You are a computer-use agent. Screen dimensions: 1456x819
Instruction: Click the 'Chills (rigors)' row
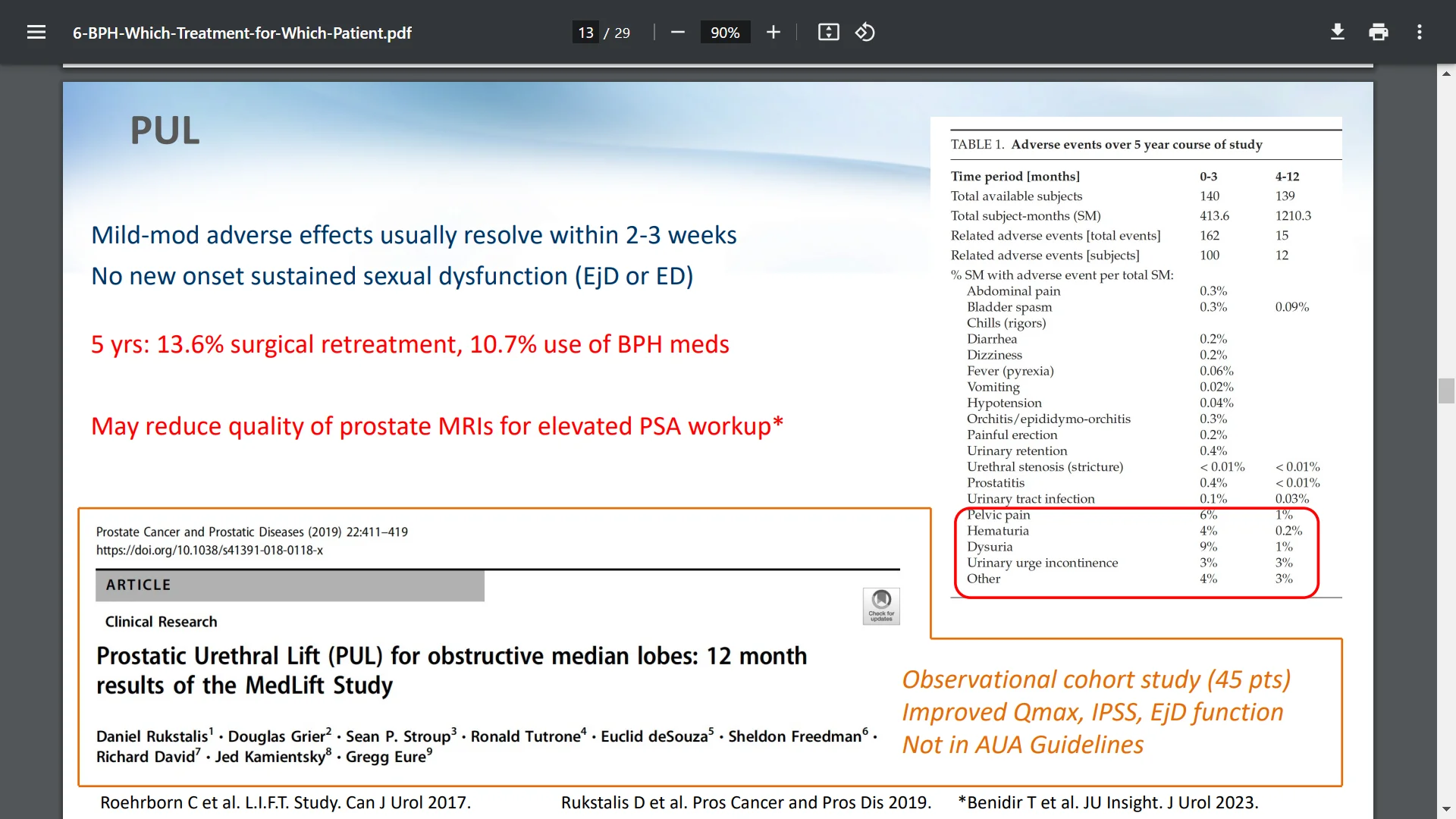point(1006,323)
